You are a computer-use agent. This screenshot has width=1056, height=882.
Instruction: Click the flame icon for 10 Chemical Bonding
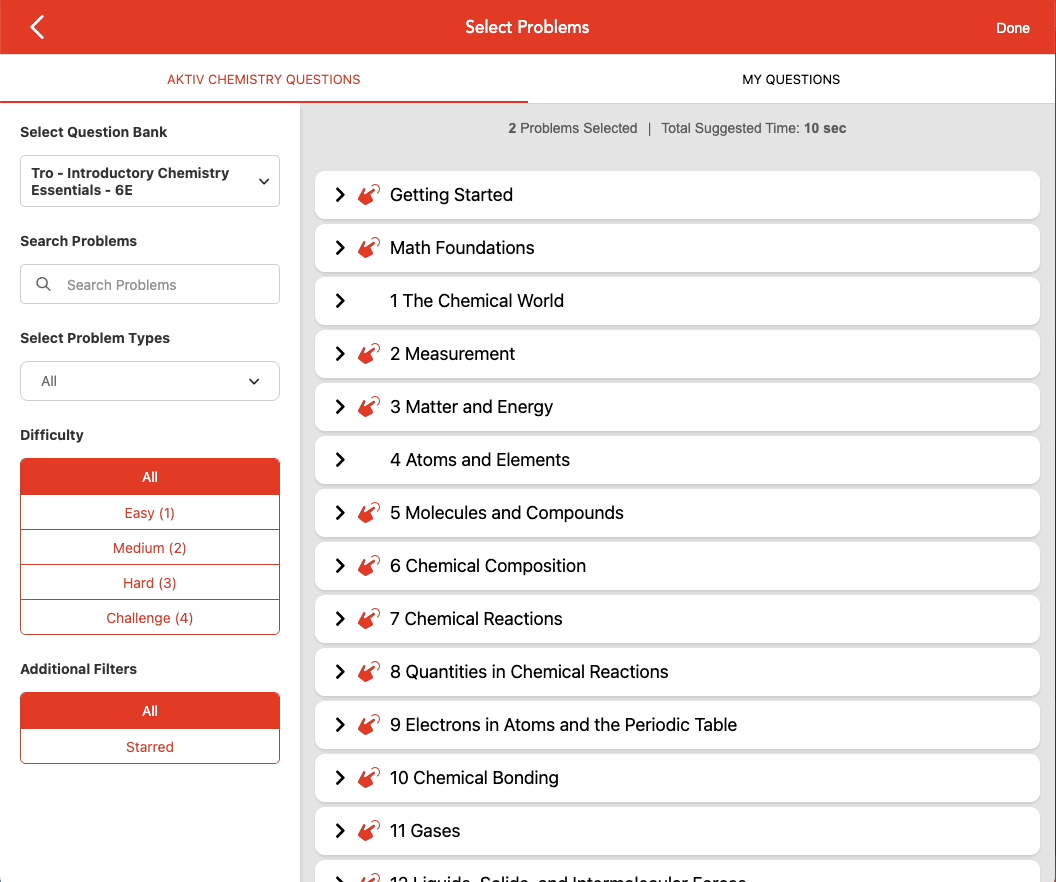coord(368,777)
